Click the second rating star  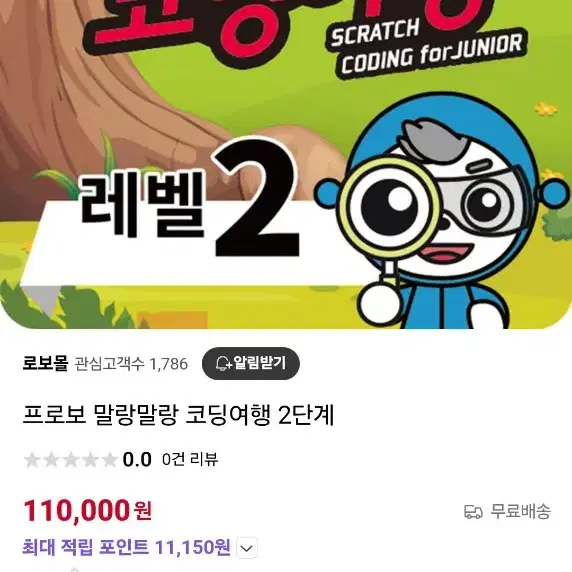[x=51, y=460]
